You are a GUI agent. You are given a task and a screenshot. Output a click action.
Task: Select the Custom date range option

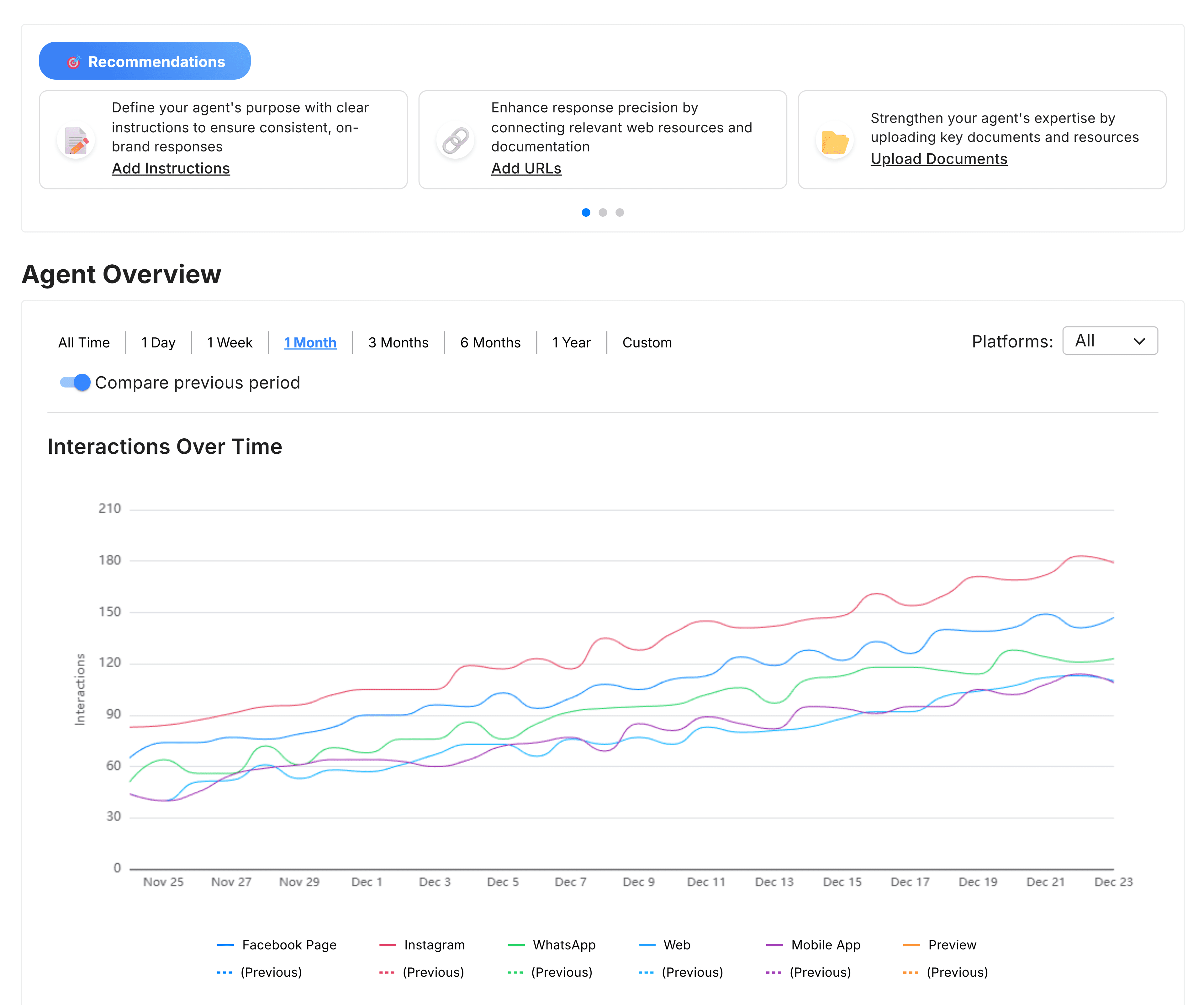(x=647, y=343)
